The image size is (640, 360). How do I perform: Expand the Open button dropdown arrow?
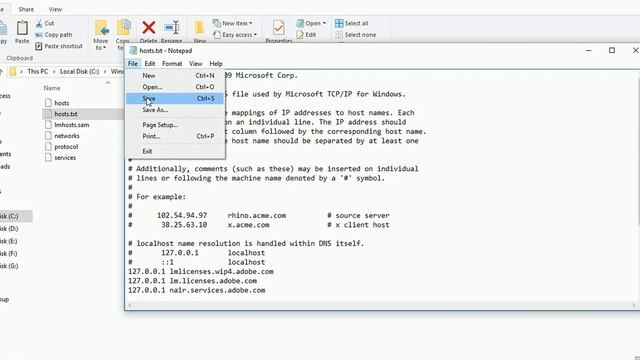[324, 23]
